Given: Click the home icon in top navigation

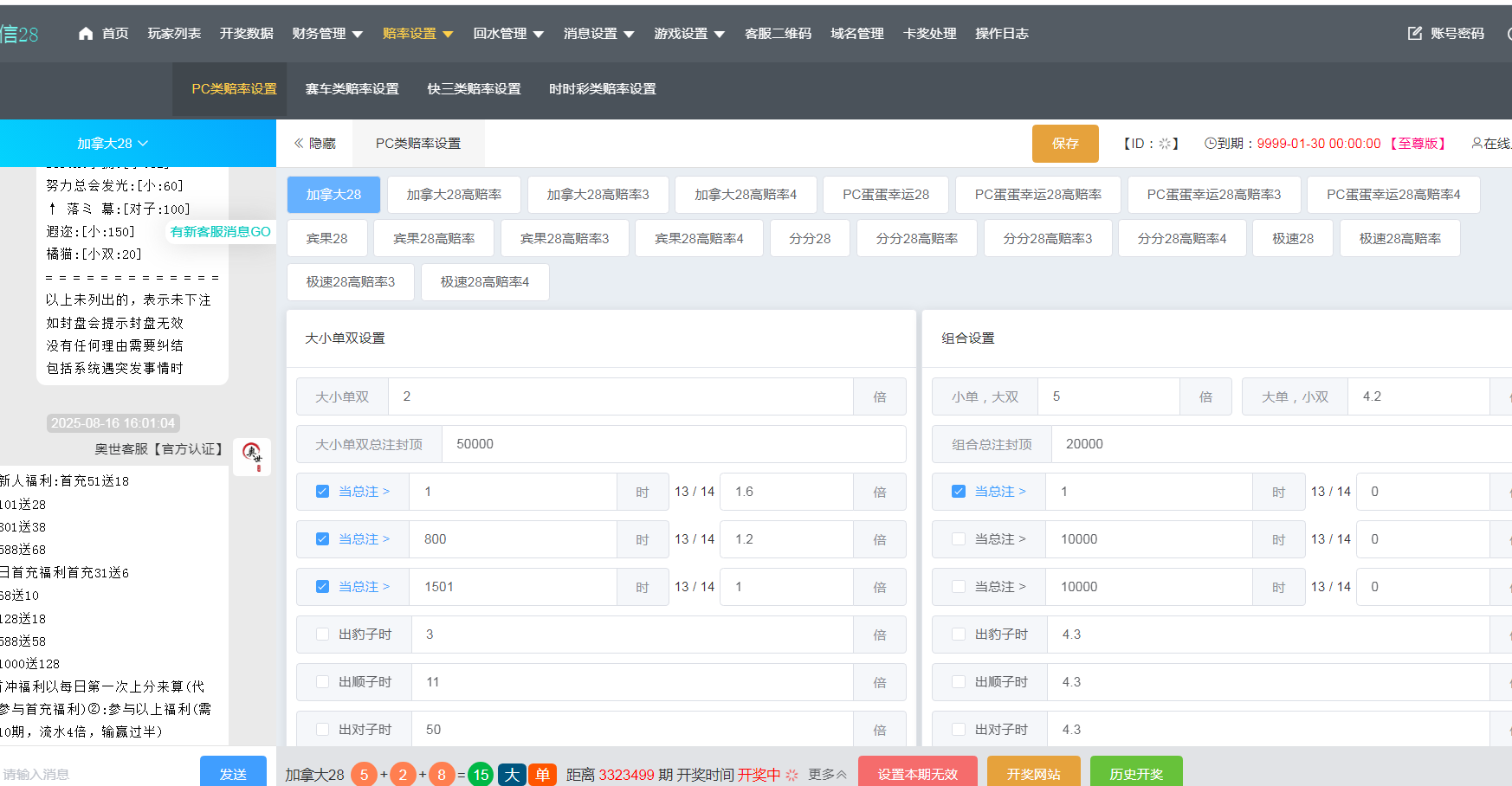Looking at the screenshot, I should [x=84, y=33].
